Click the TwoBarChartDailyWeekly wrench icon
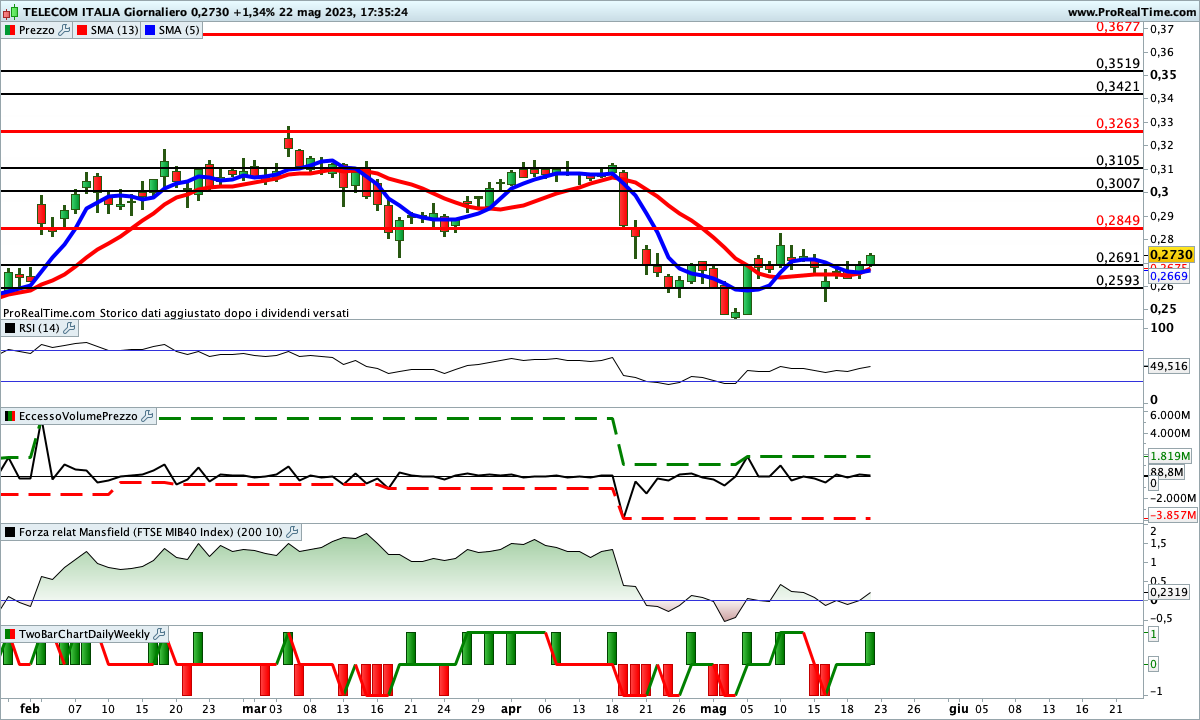This screenshot has width=1200, height=720. [x=160, y=634]
